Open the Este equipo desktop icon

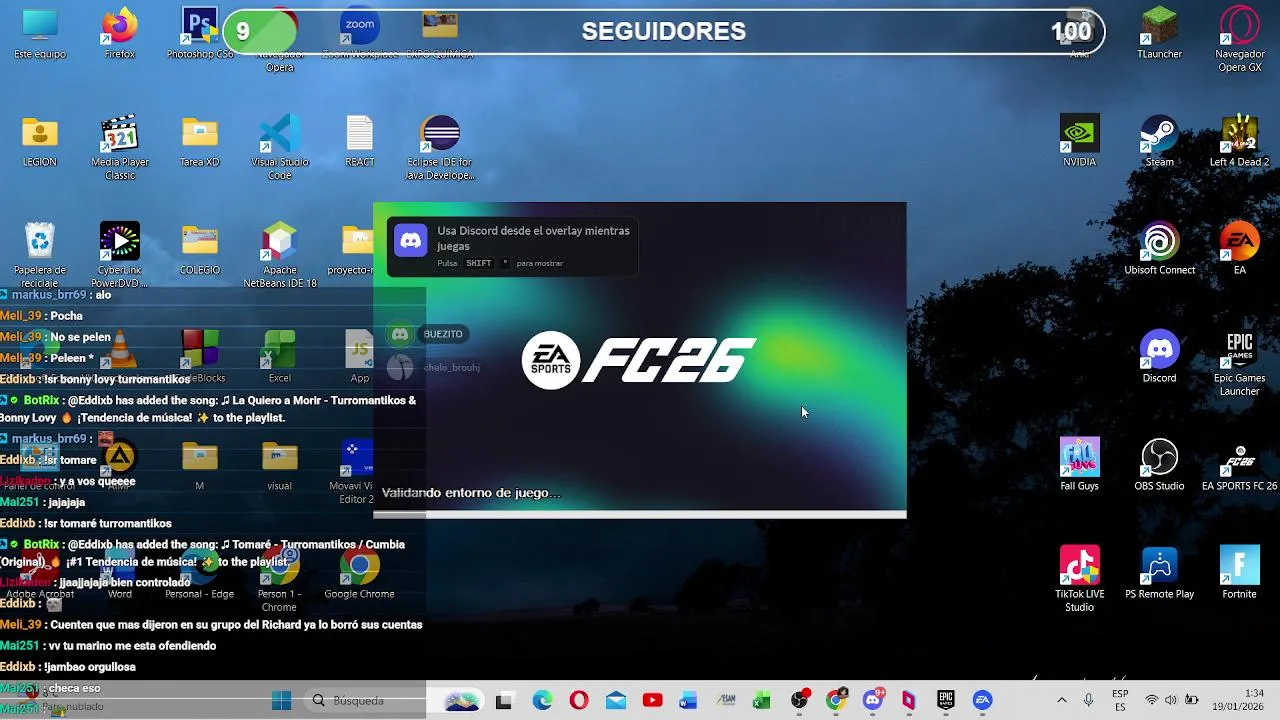[40, 34]
